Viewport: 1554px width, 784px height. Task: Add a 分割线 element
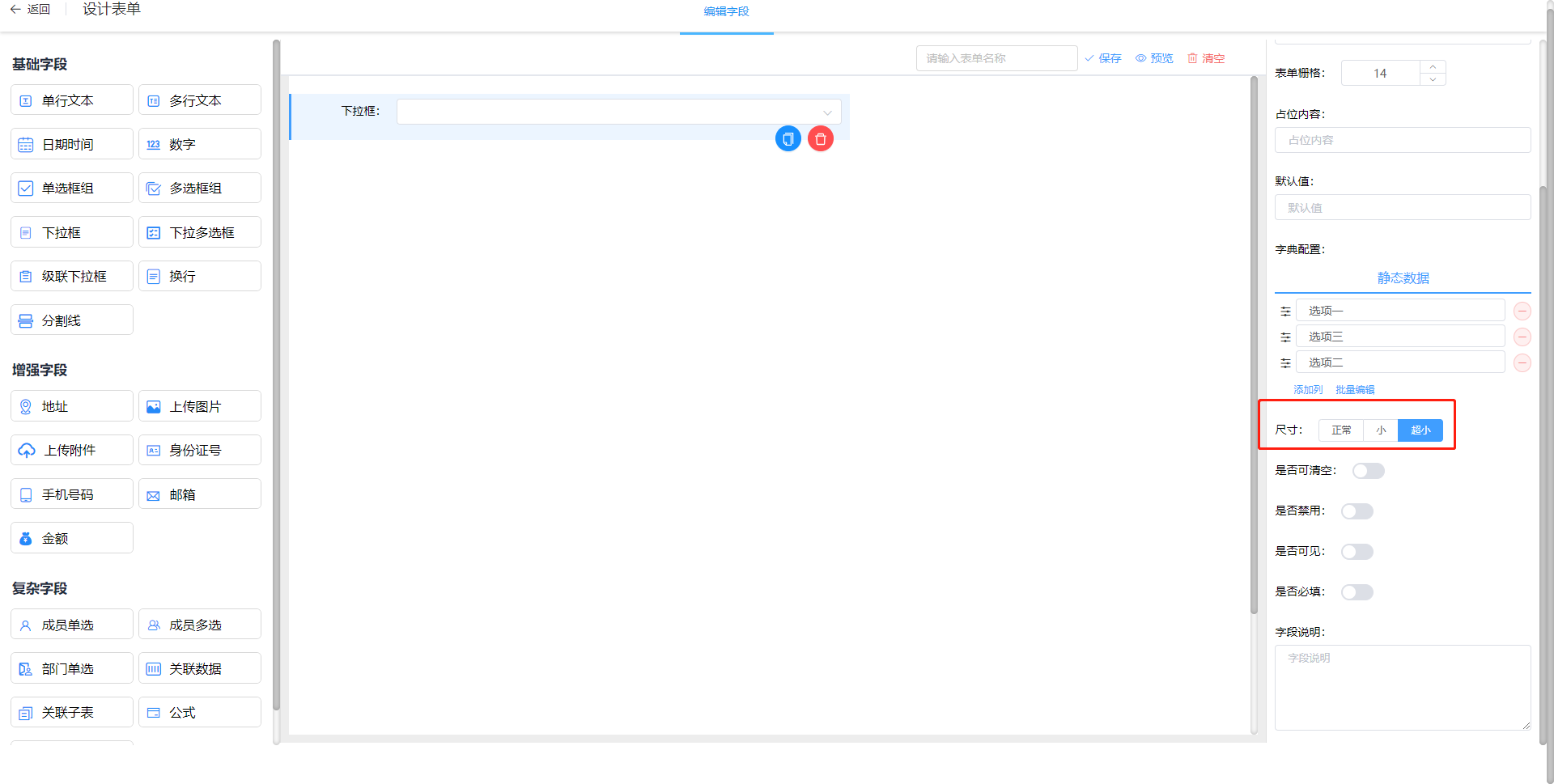tap(72, 320)
